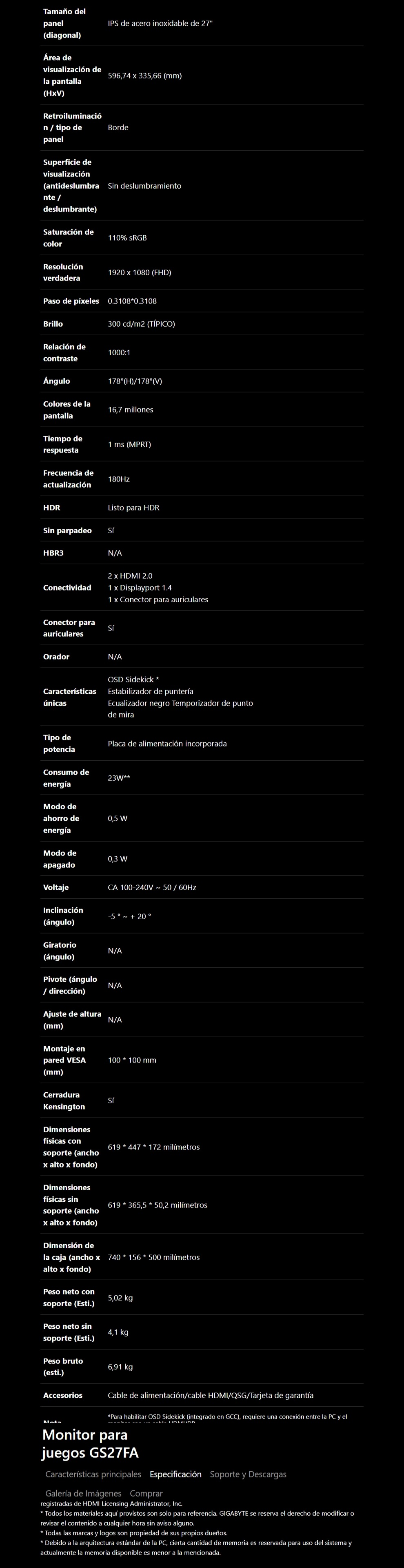Click the Listo para HDR value

click(x=133, y=508)
